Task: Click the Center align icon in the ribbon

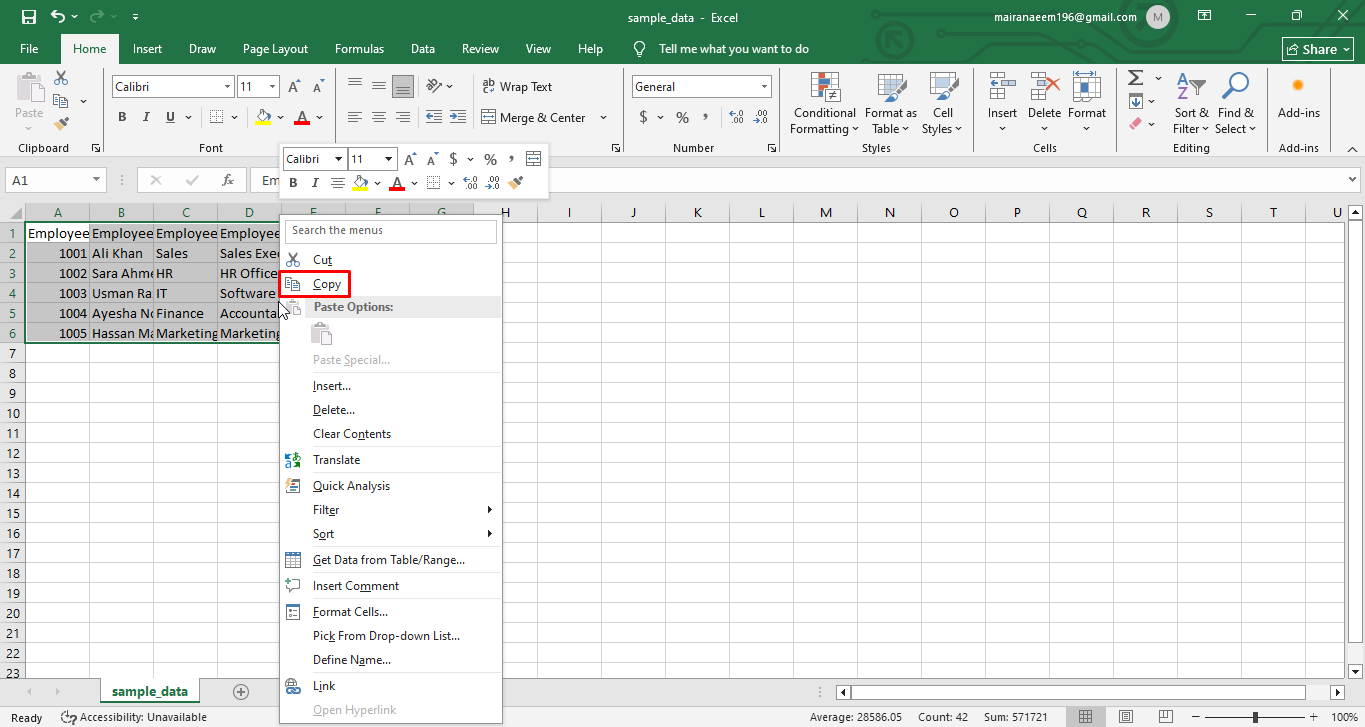Action: [379, 117]
